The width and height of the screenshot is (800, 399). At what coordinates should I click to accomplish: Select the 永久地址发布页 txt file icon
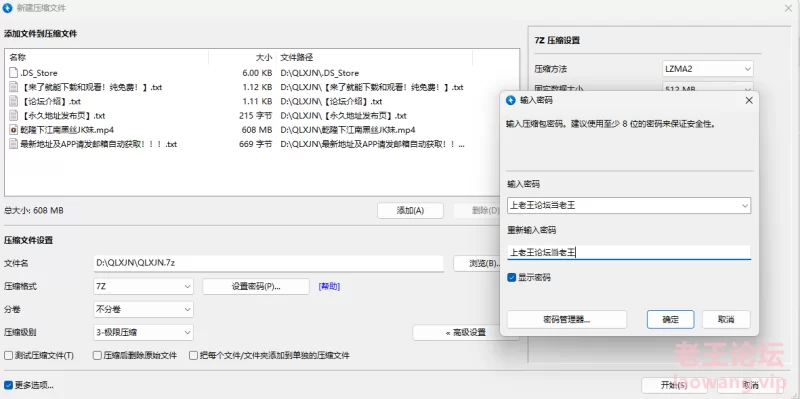click(14, 116)
